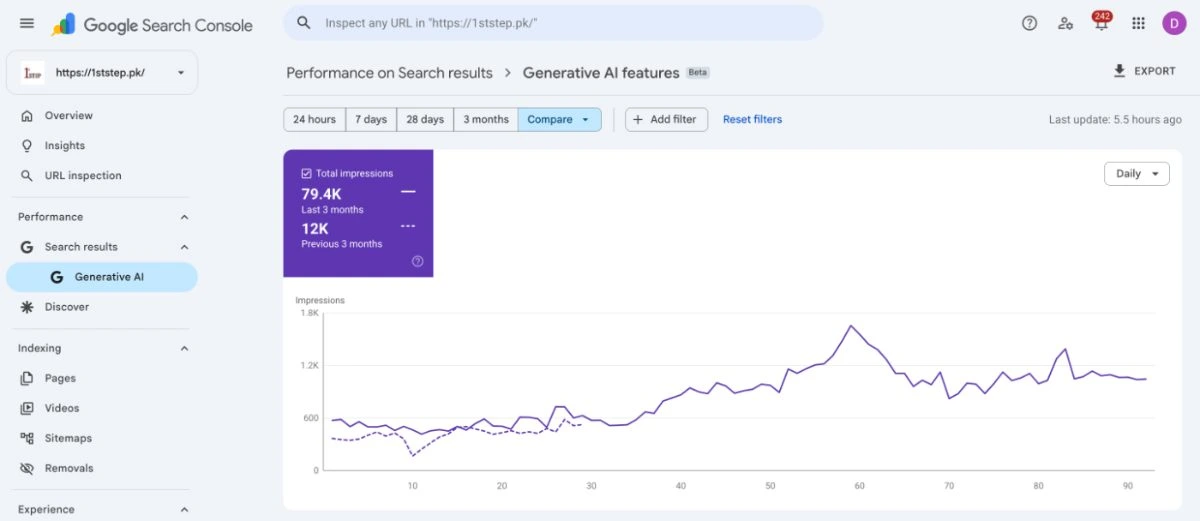Click the Google G icon beside Search results

(x=27, y=247)
